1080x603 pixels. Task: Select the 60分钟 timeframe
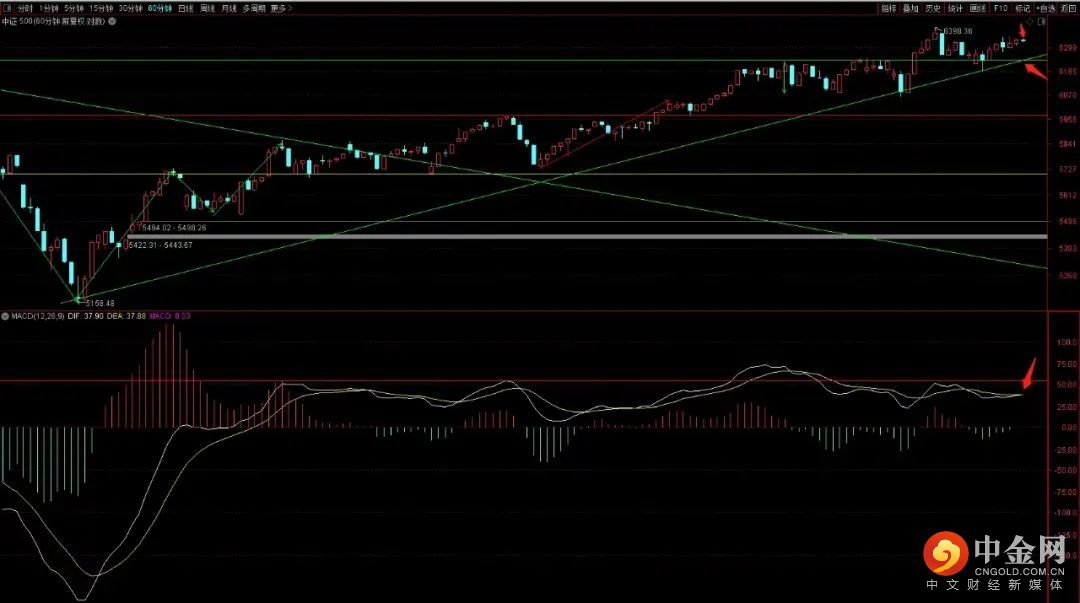tap(159, 8)
